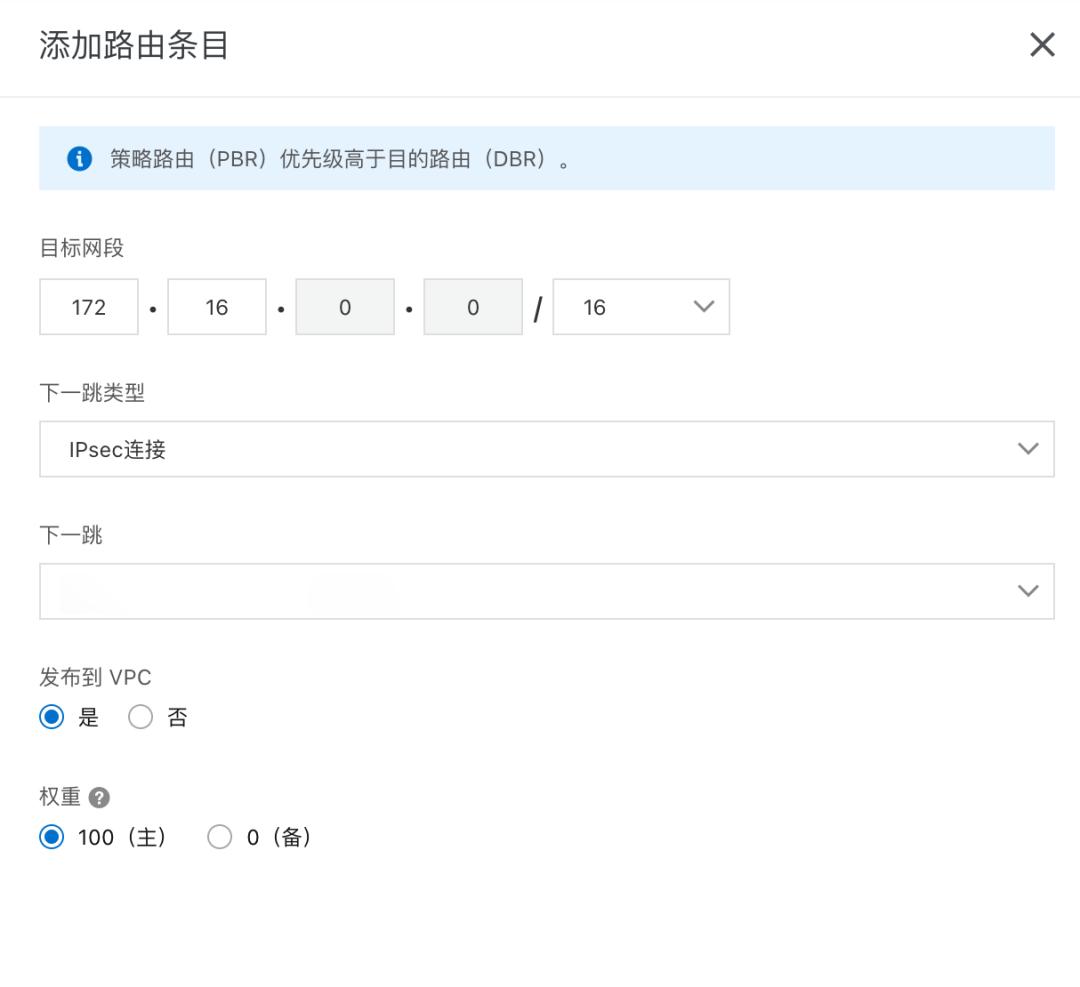Choose weight 0（备）option
Viewport: 1080px width, 987px height.
point(220,837)
